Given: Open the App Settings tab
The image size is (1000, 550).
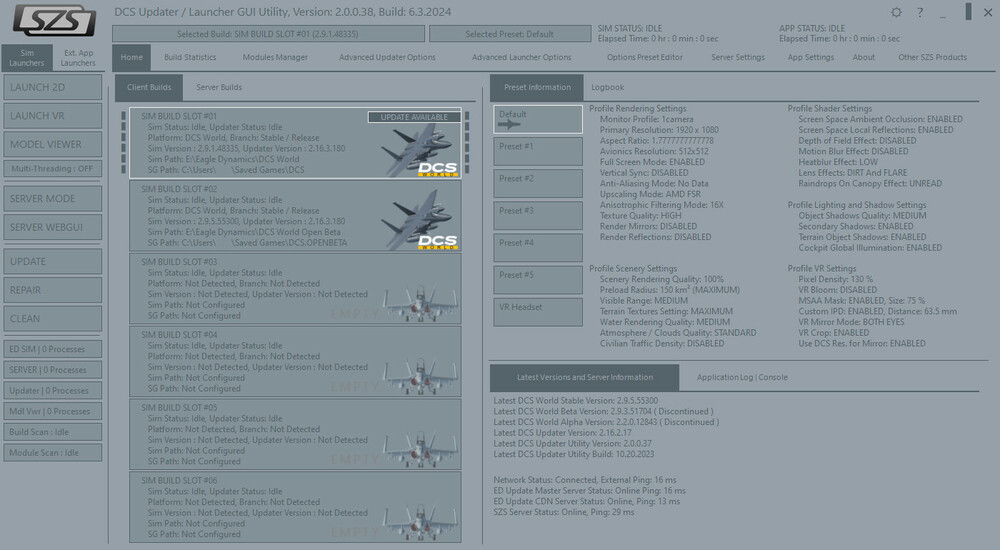Looking at the screenshot, I should click(x=811, y=57).
